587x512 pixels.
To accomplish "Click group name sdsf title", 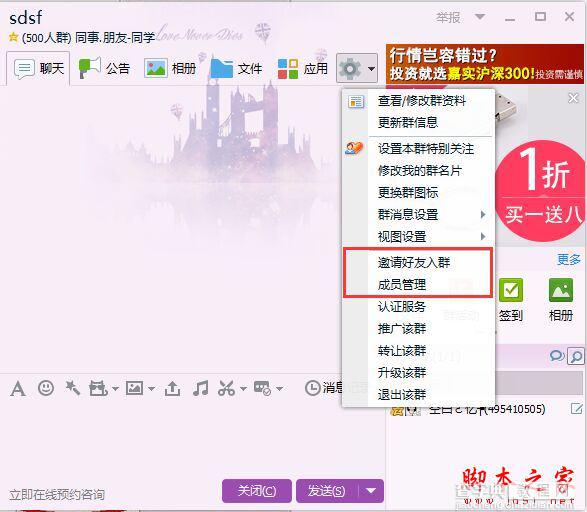I will click(x=26, y=18).
